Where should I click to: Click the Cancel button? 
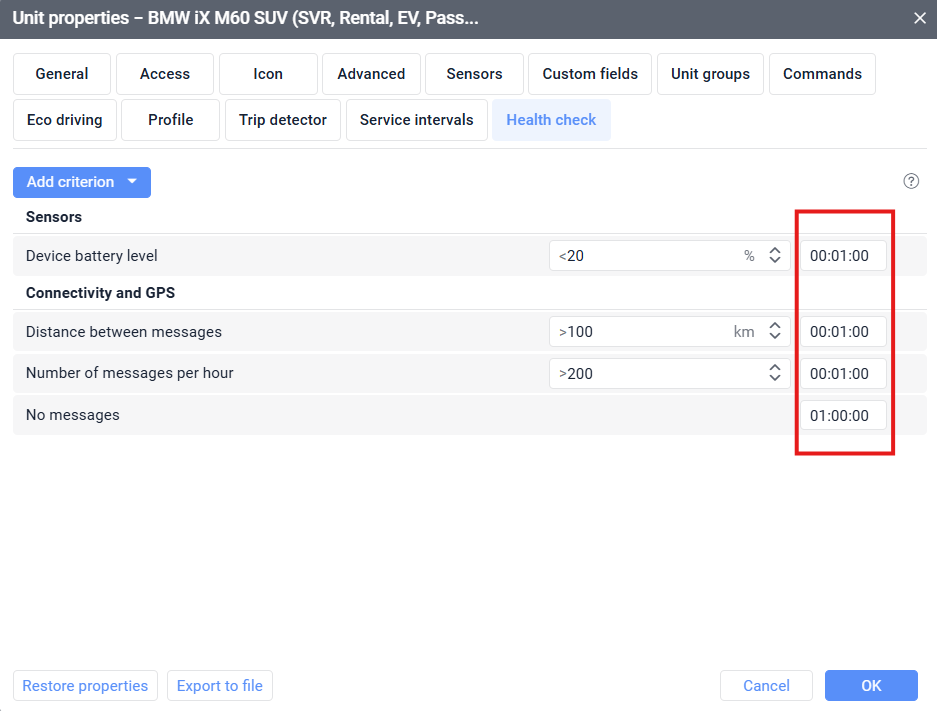tap(766, 686)
